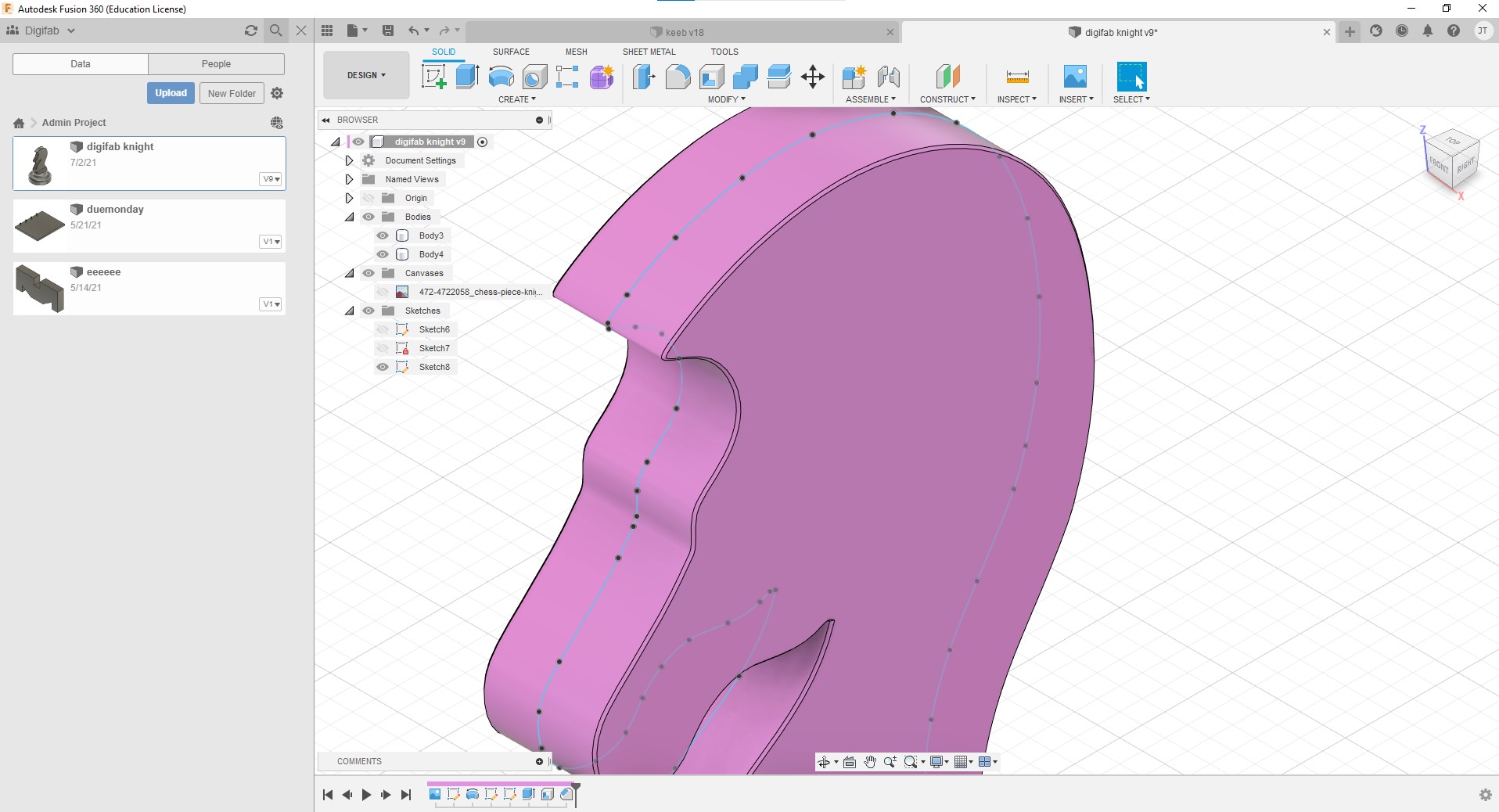Open the DESIGN workspace dropdown
This screenshot has width=1499, height=812.
(x=366, y=75)
